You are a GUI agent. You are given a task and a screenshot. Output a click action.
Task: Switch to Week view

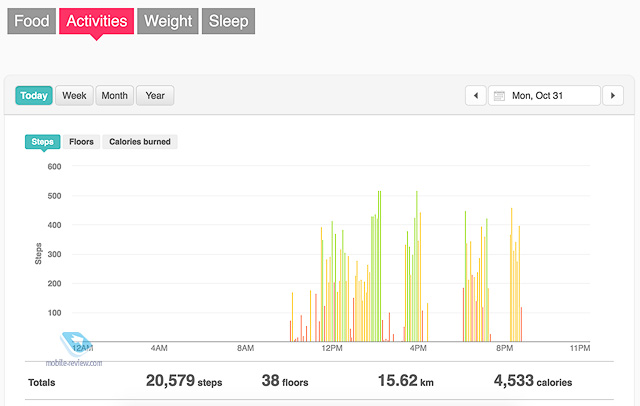tap(74, 95)
